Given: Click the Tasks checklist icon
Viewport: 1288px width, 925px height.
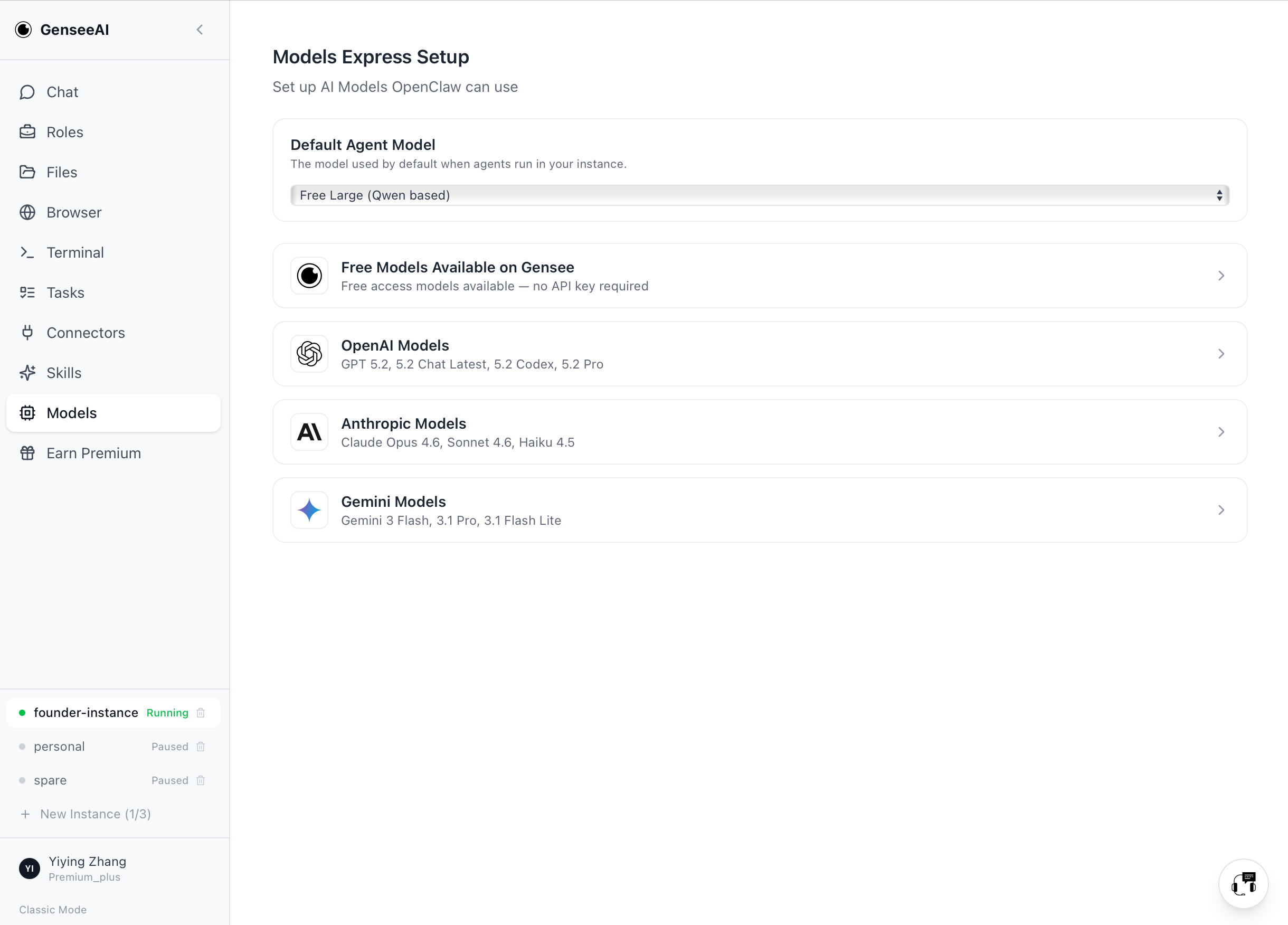Looking at the screenshot, I should 27,292.
